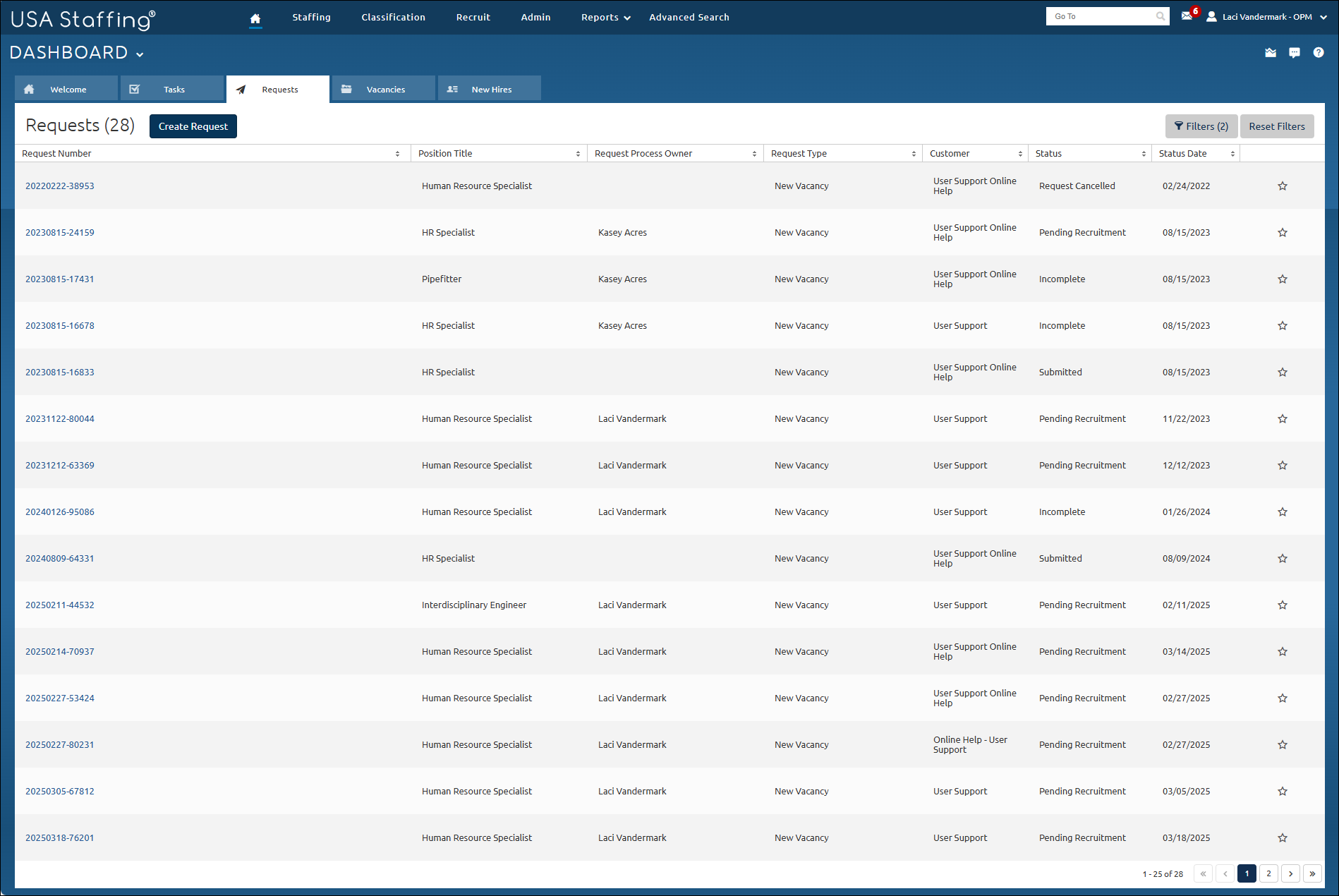Switch to the Vacancies tab

click(x=385, y=89)
